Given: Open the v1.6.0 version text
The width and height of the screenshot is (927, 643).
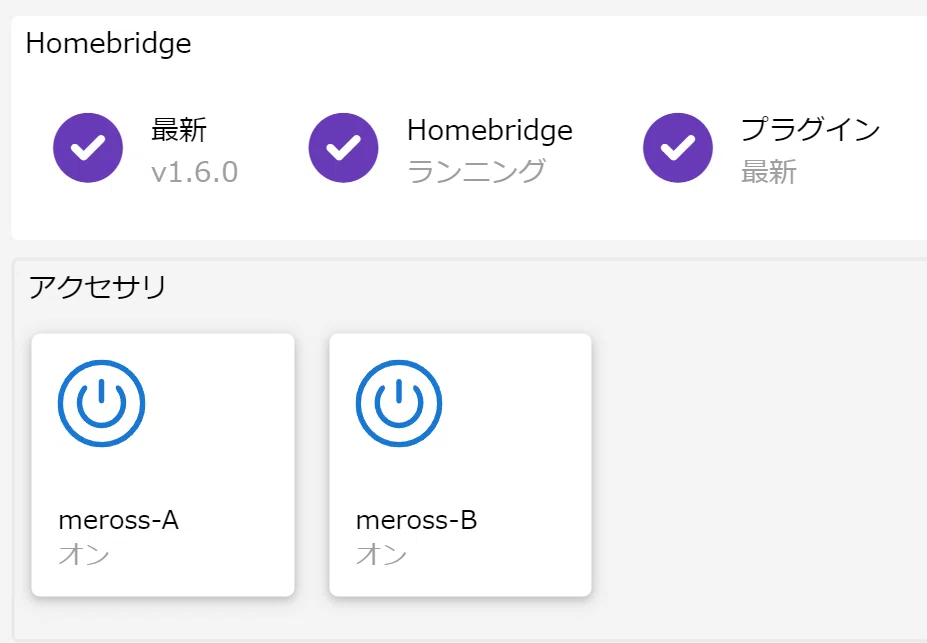Looking at the screenshot, I should [195, 173].
